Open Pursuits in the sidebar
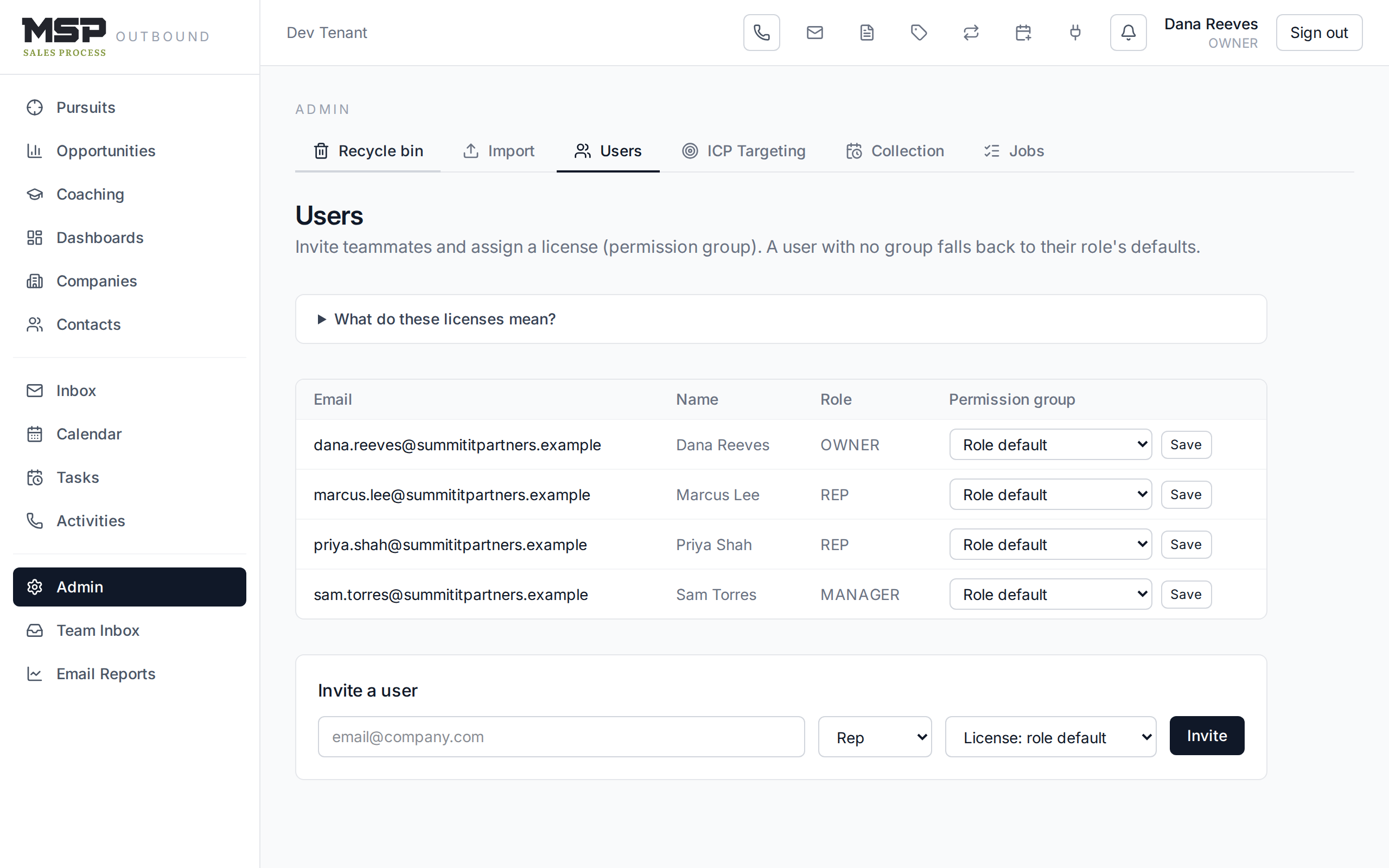This screenshot has width=1389, height=868. click(129, 107)
